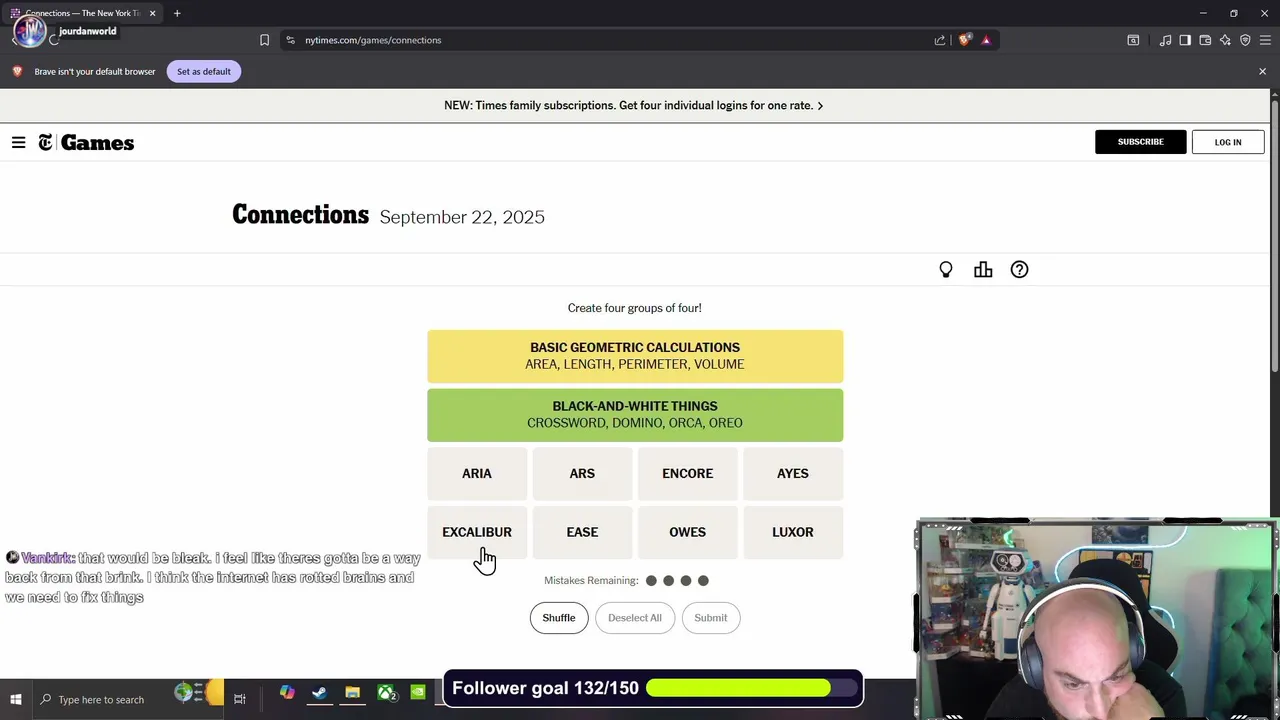Click the Brave Shields lion icon
The height and width of the screenshot is (720, 1280).
pos(964,40)
